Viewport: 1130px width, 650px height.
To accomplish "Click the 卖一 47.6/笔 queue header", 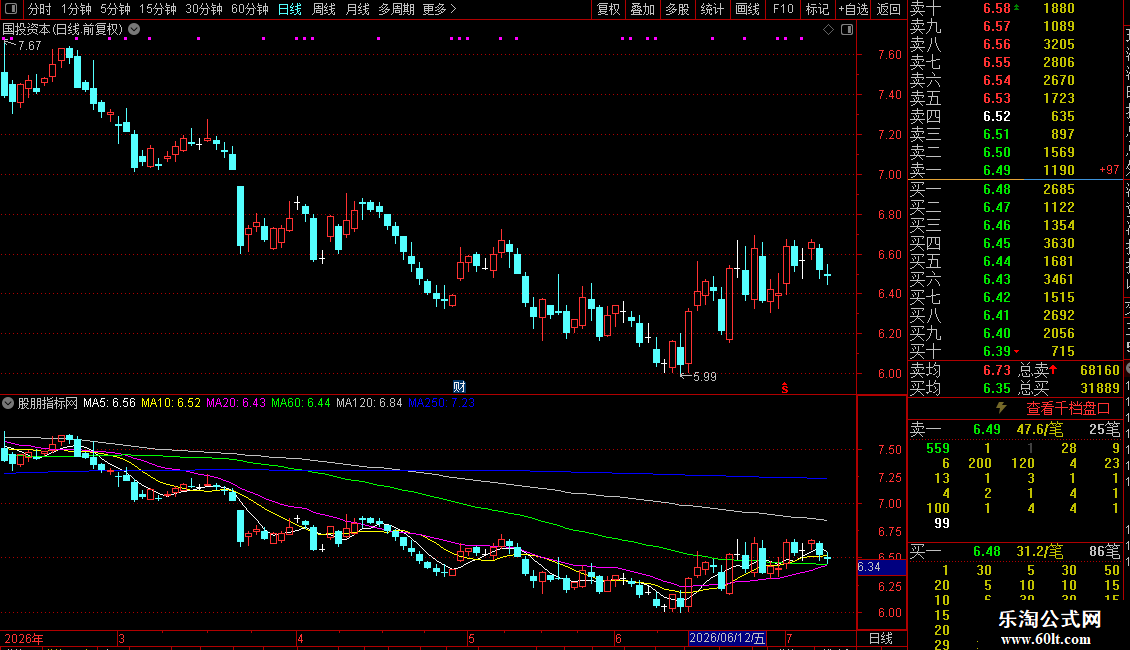I will [1015, 429].
